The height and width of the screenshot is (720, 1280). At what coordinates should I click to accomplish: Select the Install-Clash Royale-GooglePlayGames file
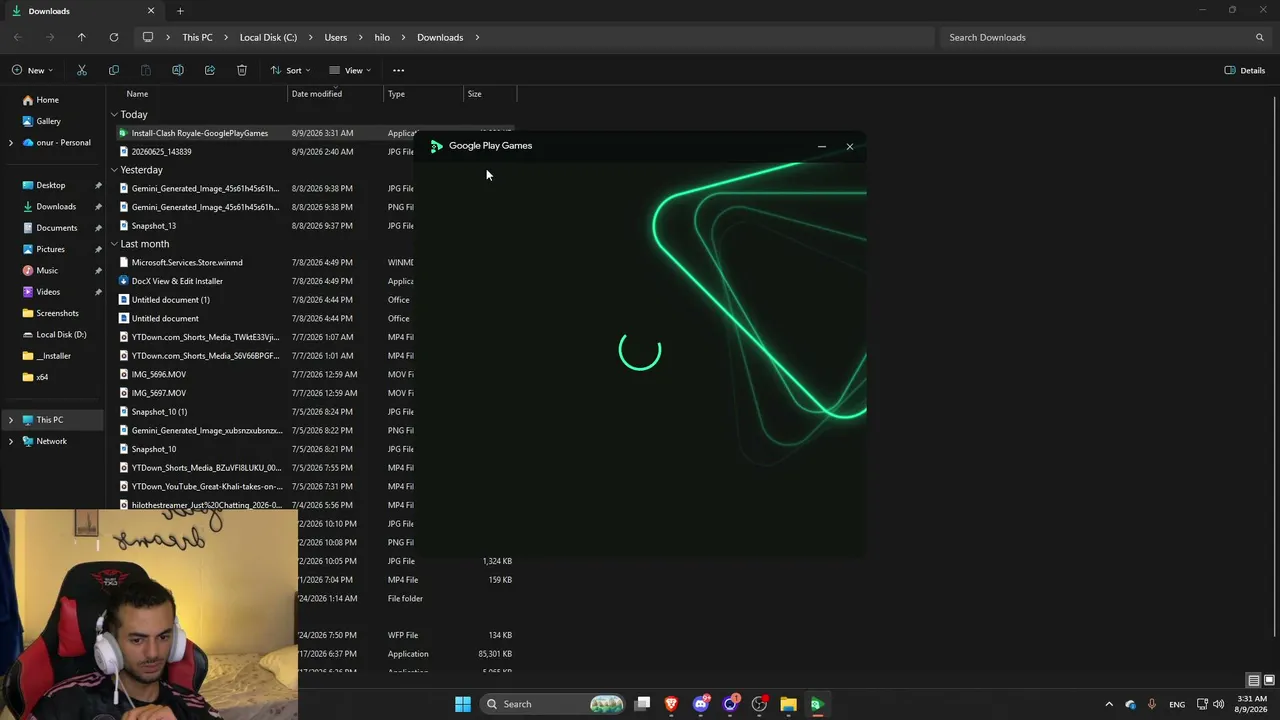199,133
